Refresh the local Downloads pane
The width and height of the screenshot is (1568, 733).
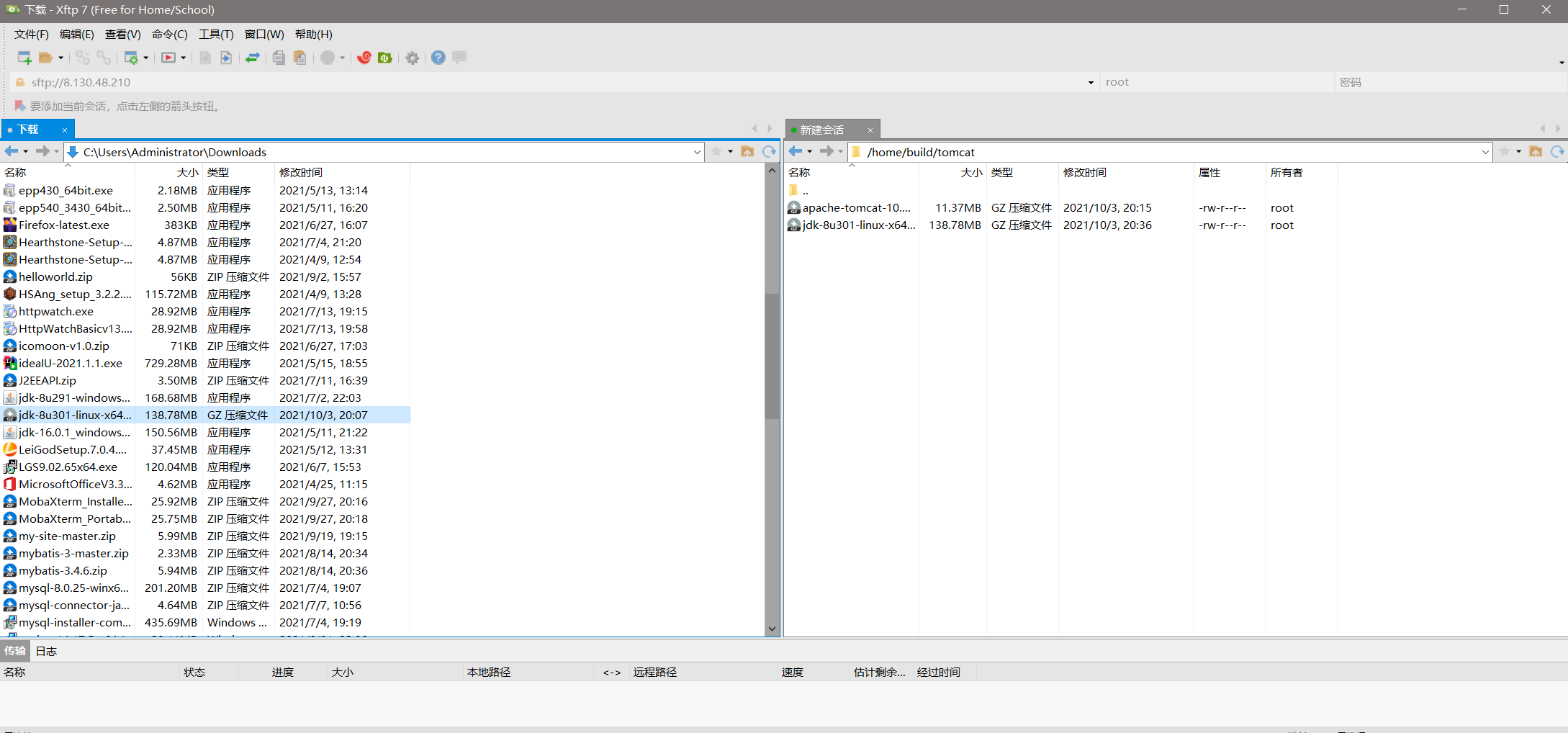[x=770, y=151]
